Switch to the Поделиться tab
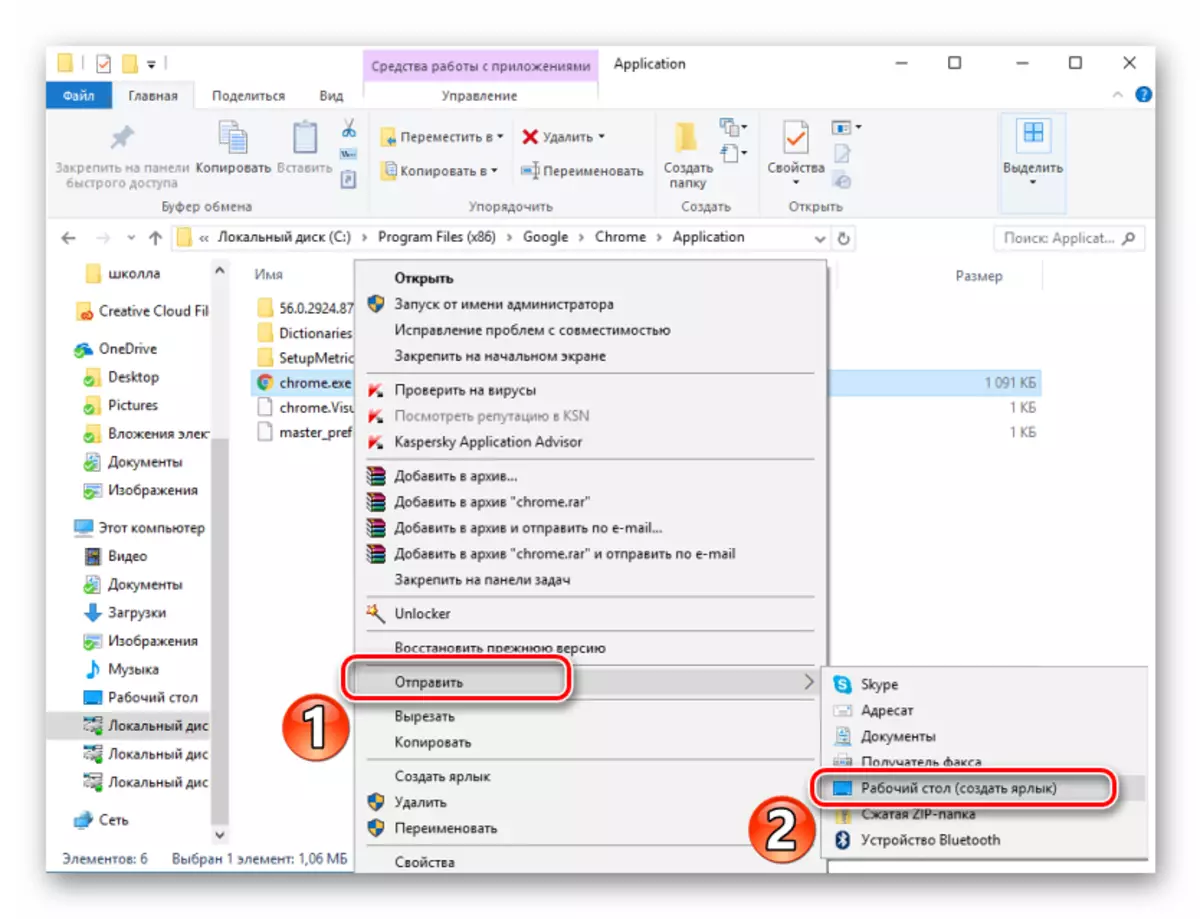 248,96
